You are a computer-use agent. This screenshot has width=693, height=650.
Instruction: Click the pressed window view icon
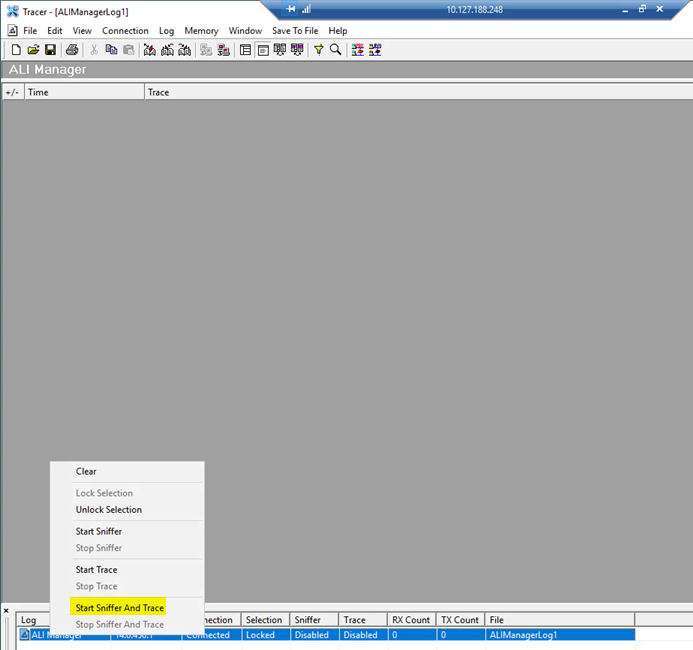point(263,50)
